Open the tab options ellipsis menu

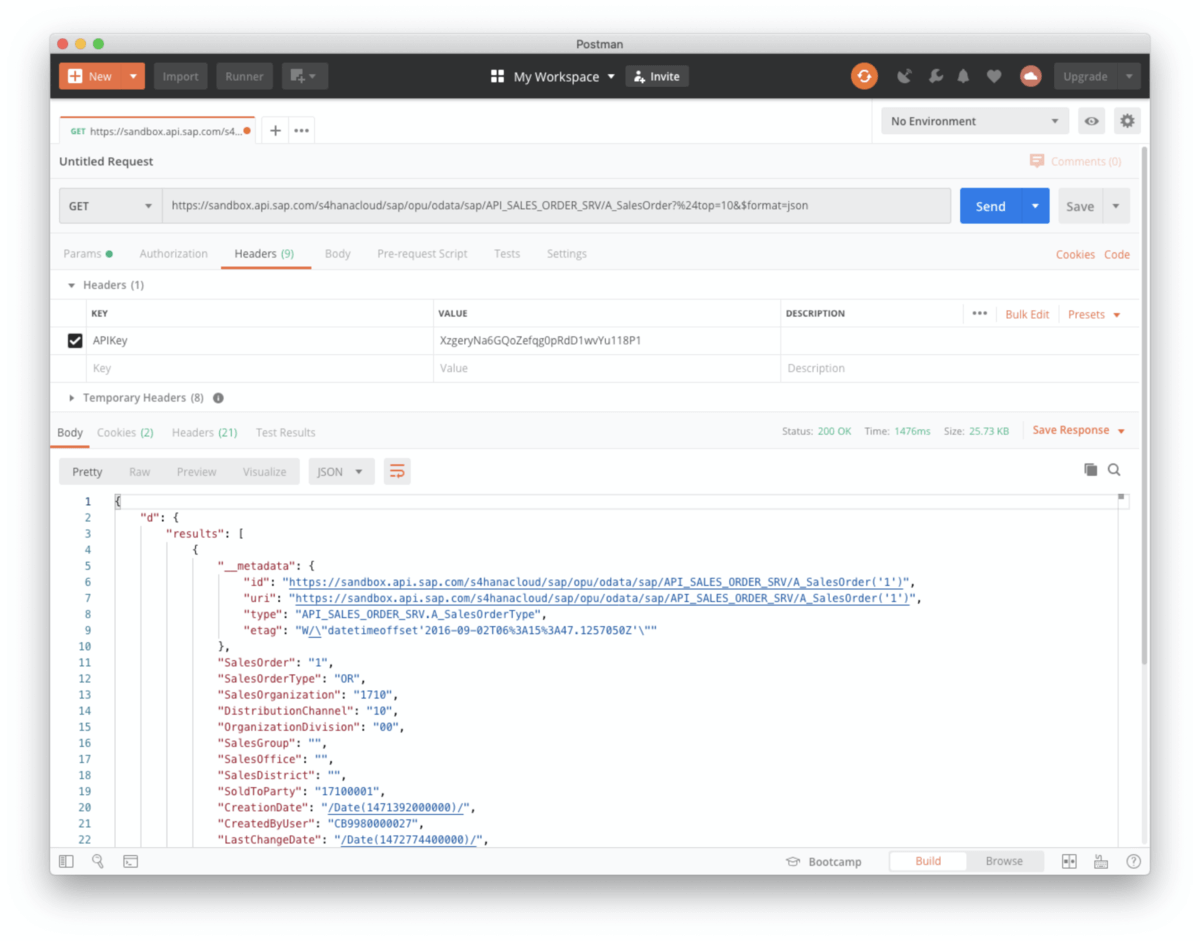[x=301, y=131]
